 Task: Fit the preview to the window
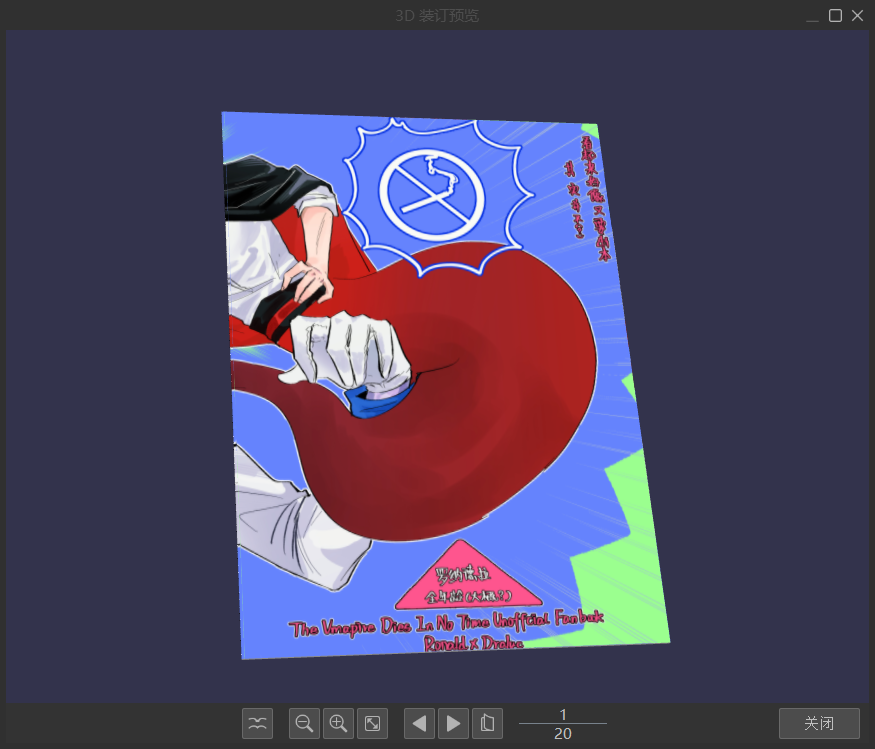pos(372,723)
